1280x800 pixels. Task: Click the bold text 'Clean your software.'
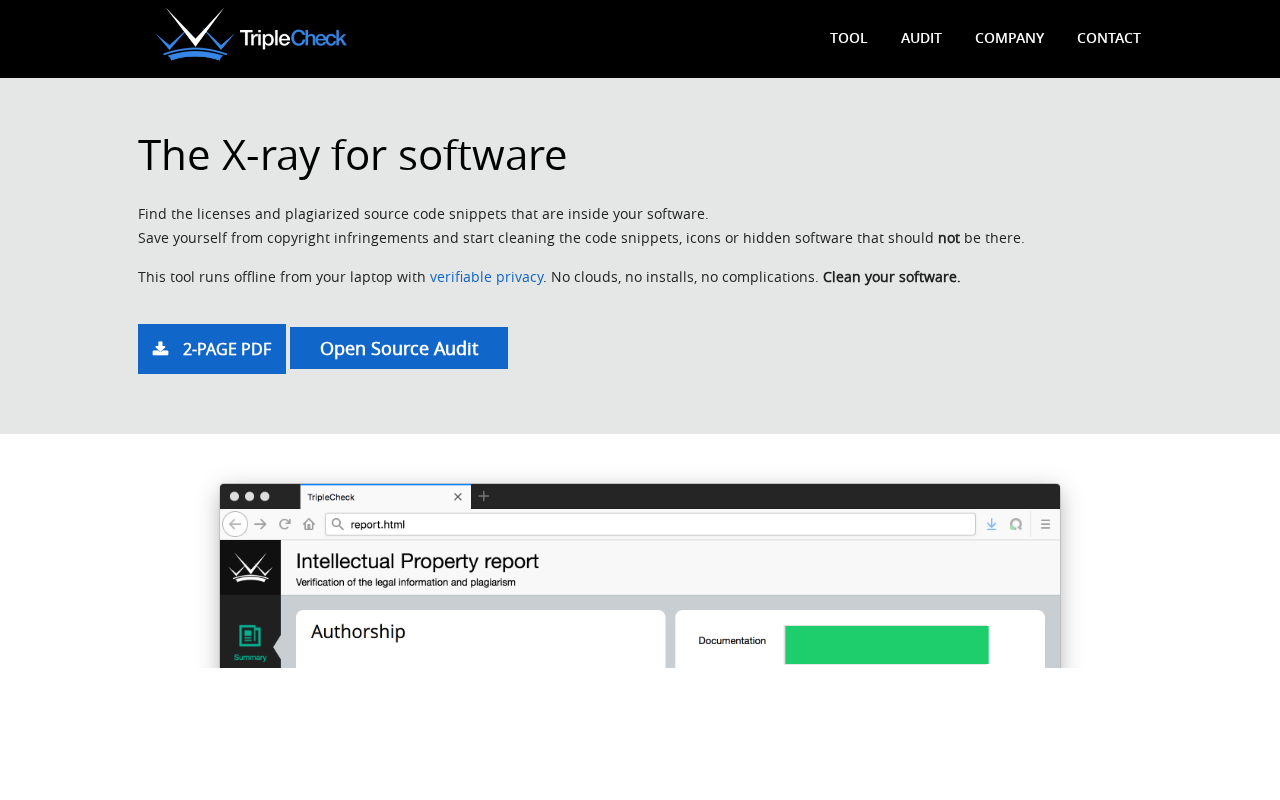coord(892,277)
